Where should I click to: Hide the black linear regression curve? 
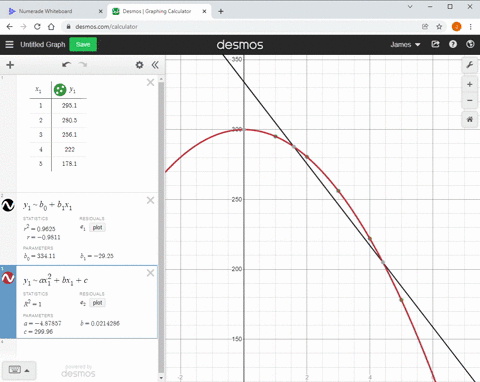8,205
